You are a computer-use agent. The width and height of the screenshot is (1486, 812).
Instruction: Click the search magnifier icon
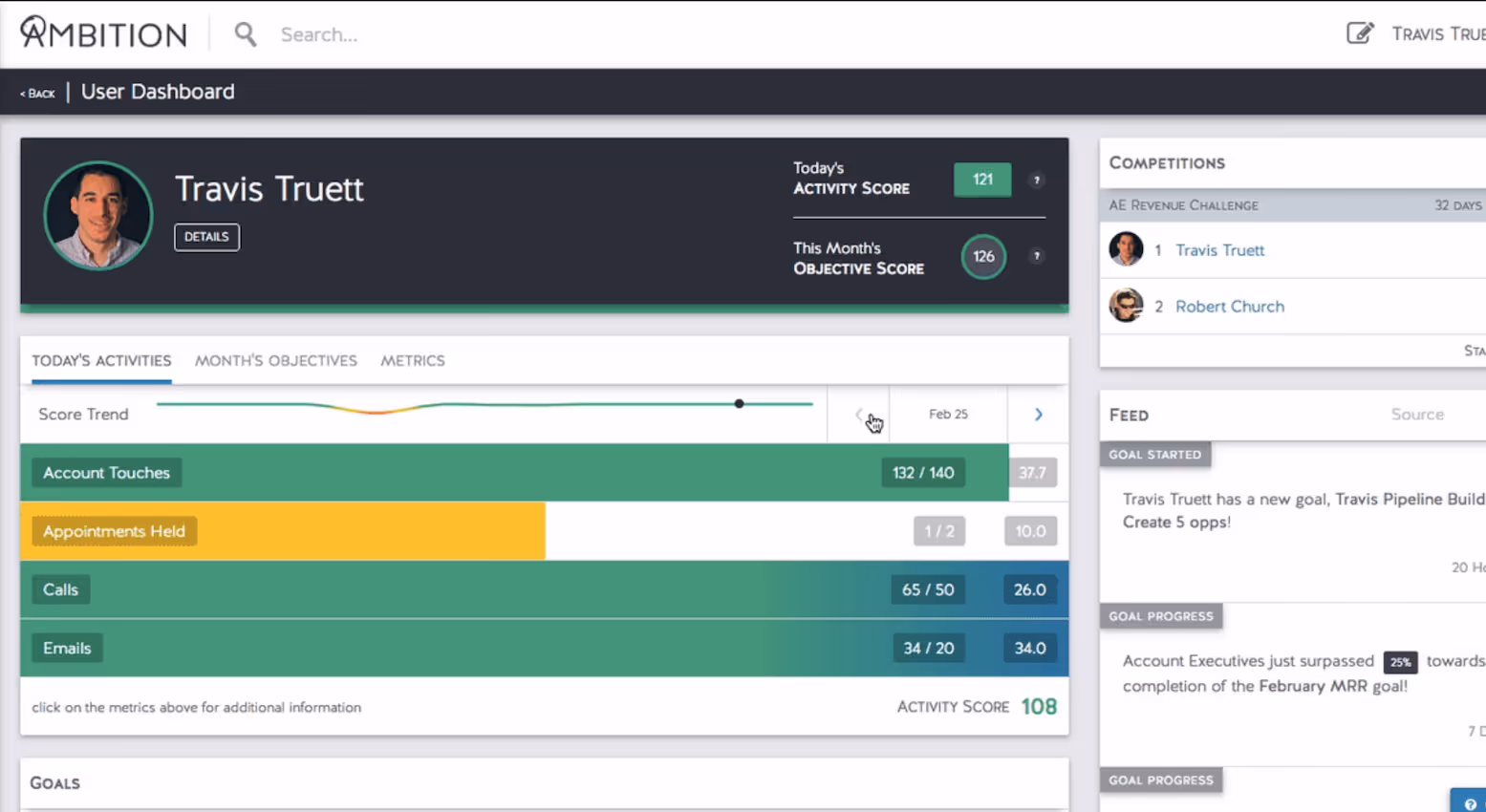pyautogui.click(x=246, y=34)
